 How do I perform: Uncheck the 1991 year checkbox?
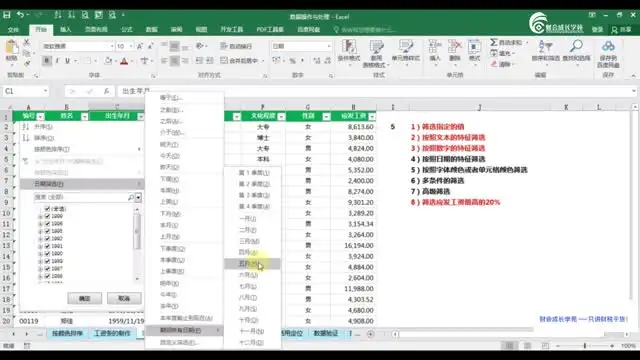click(47, 246)
